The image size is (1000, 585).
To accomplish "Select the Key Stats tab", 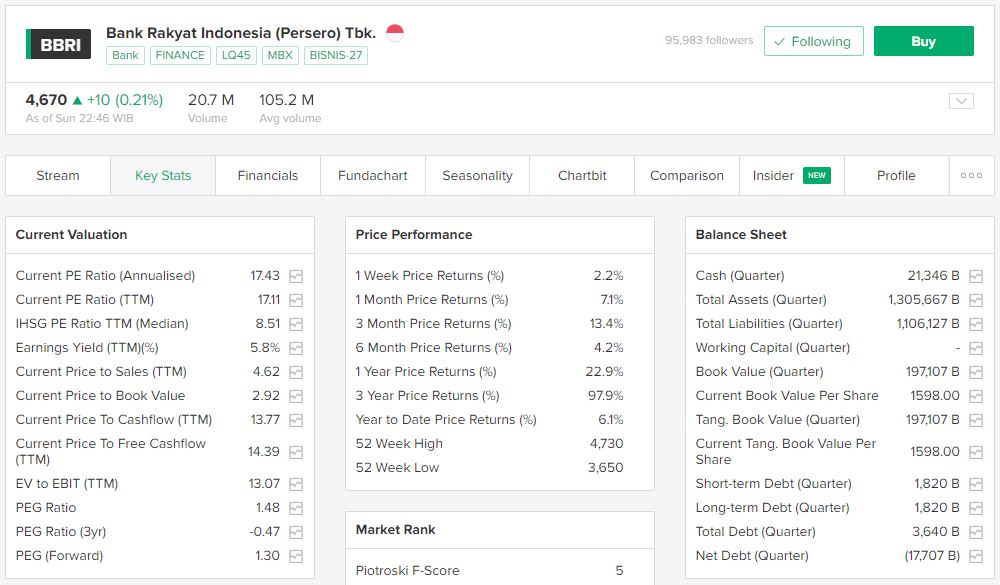I will 163,175.
